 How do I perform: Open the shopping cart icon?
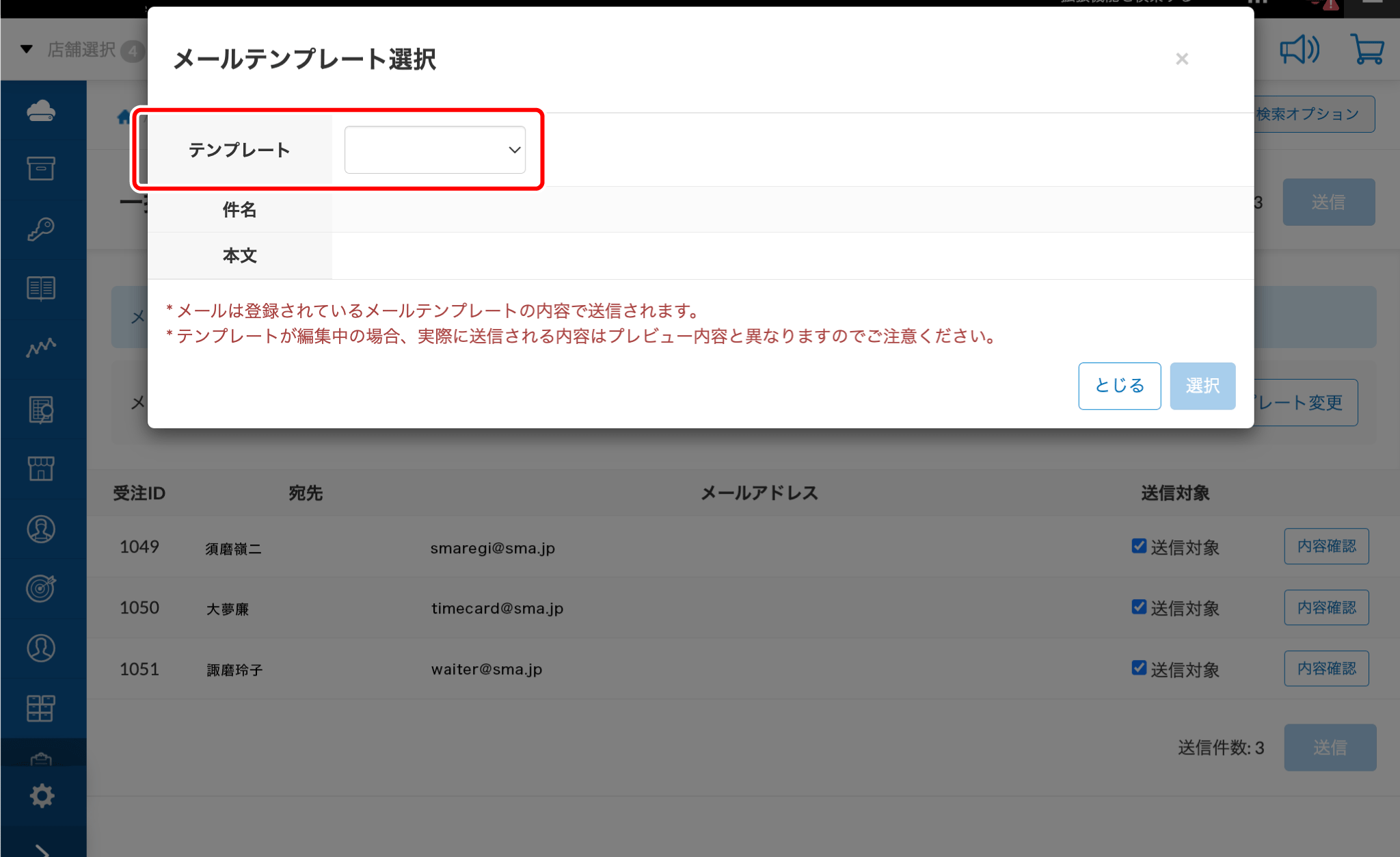[x=1367, y=50]
